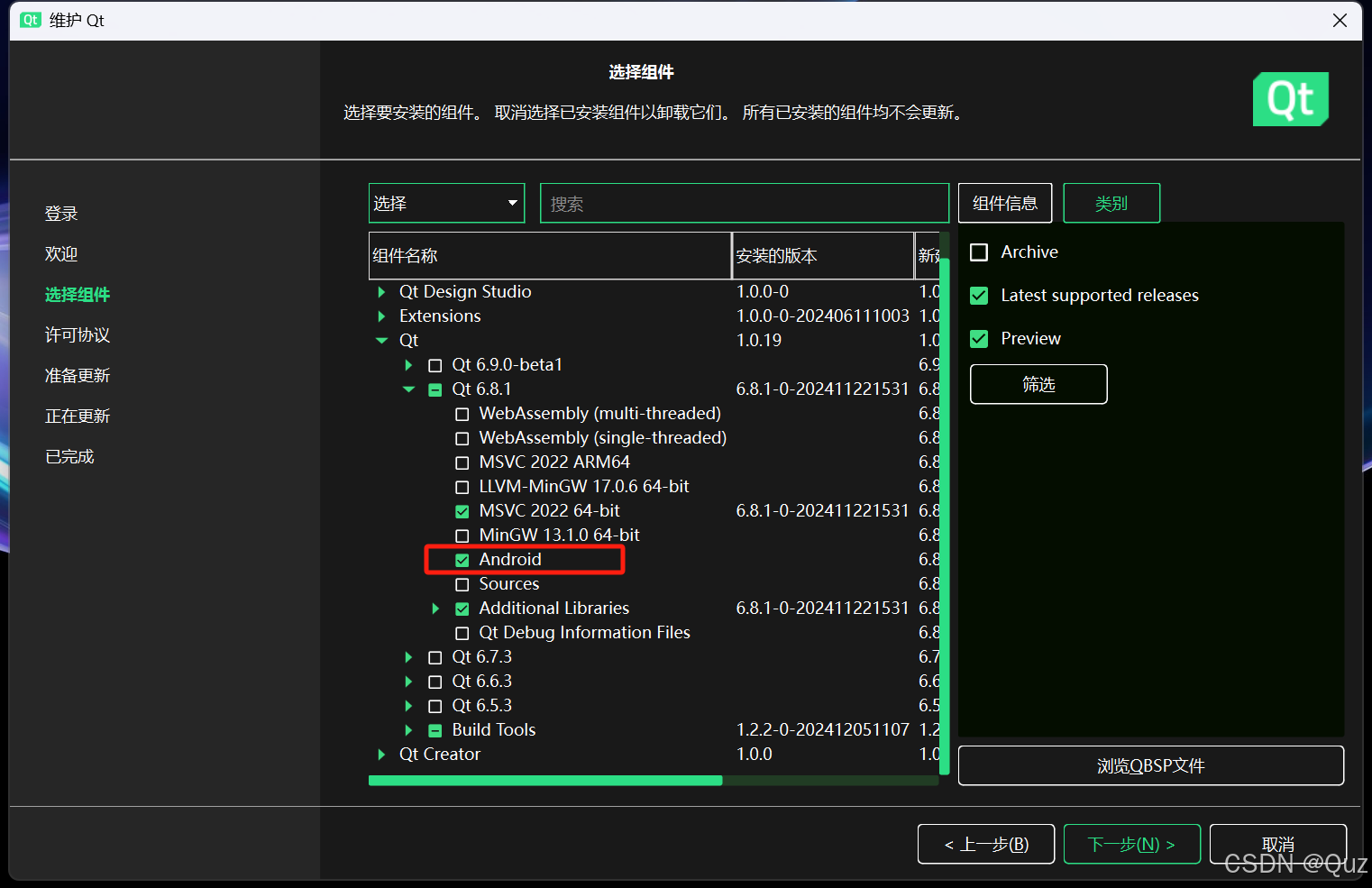Screen dimensions: 1372x888
Task: Select 正在更新 step in the sidebar
Action: (x=78, y=417)
